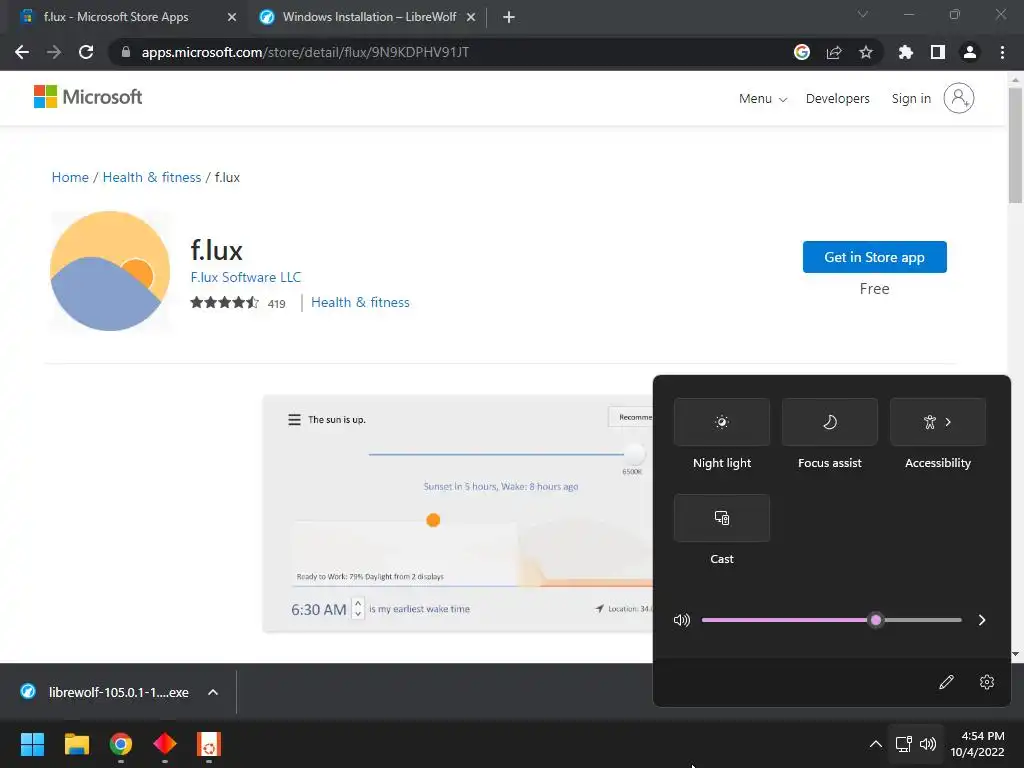Expand the Menu dropdown

coord(763,99)
